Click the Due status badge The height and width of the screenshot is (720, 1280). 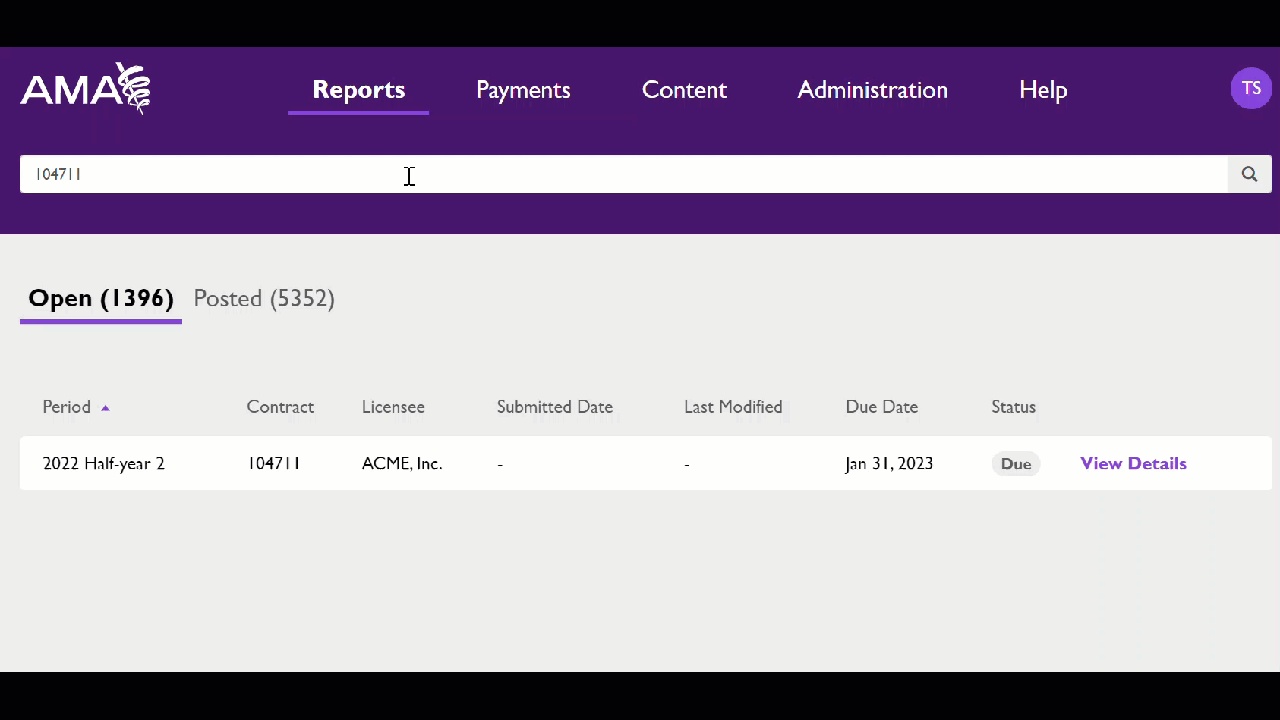tap(1015, 464)
